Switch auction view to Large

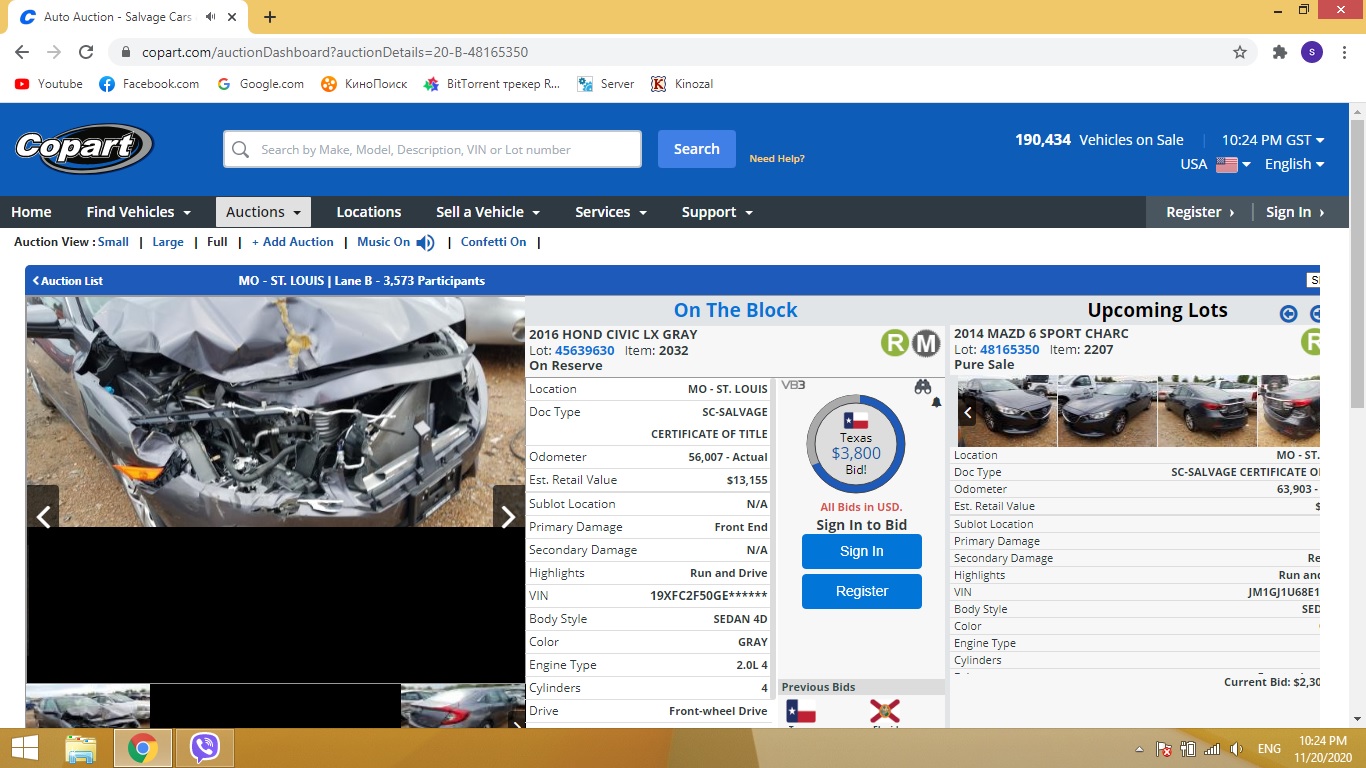(x=168, y=242)
